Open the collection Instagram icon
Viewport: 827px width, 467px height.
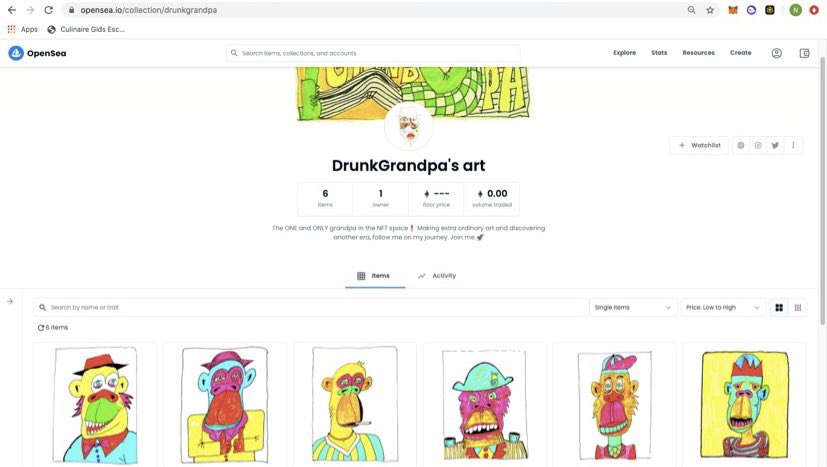coord(758,145)
